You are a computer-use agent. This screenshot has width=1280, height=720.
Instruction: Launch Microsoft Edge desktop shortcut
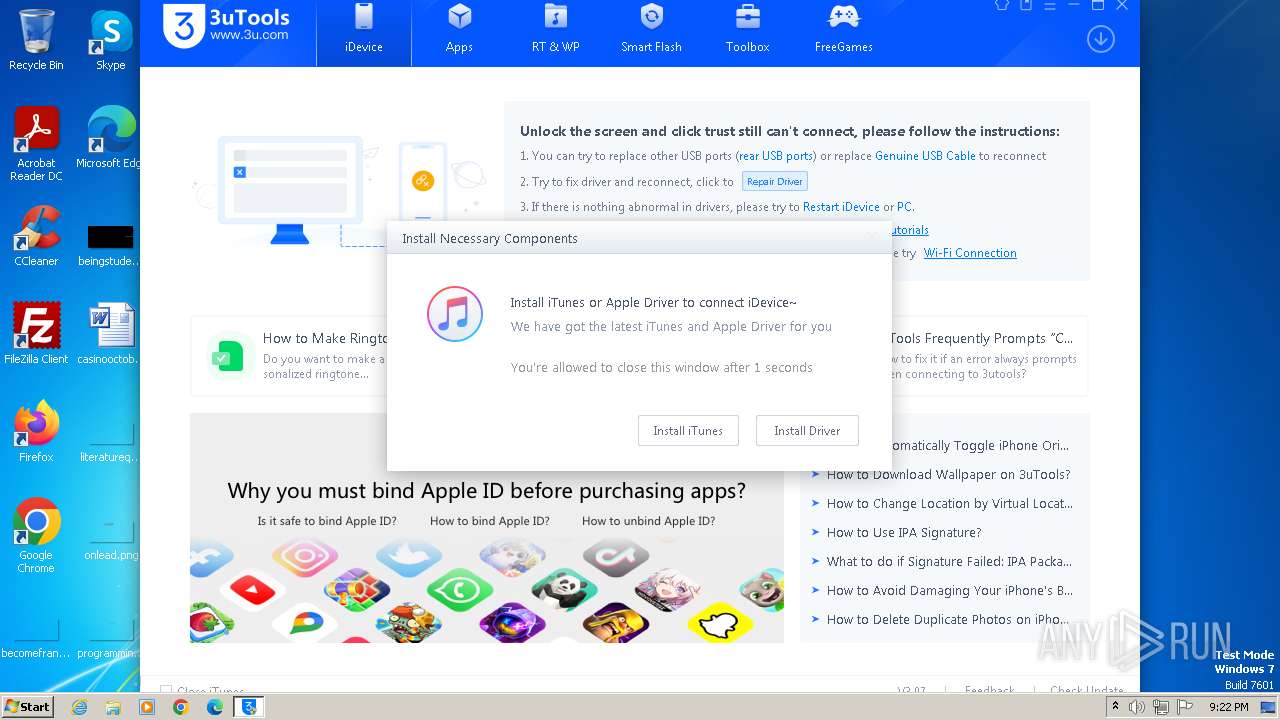tap(111, 138)
